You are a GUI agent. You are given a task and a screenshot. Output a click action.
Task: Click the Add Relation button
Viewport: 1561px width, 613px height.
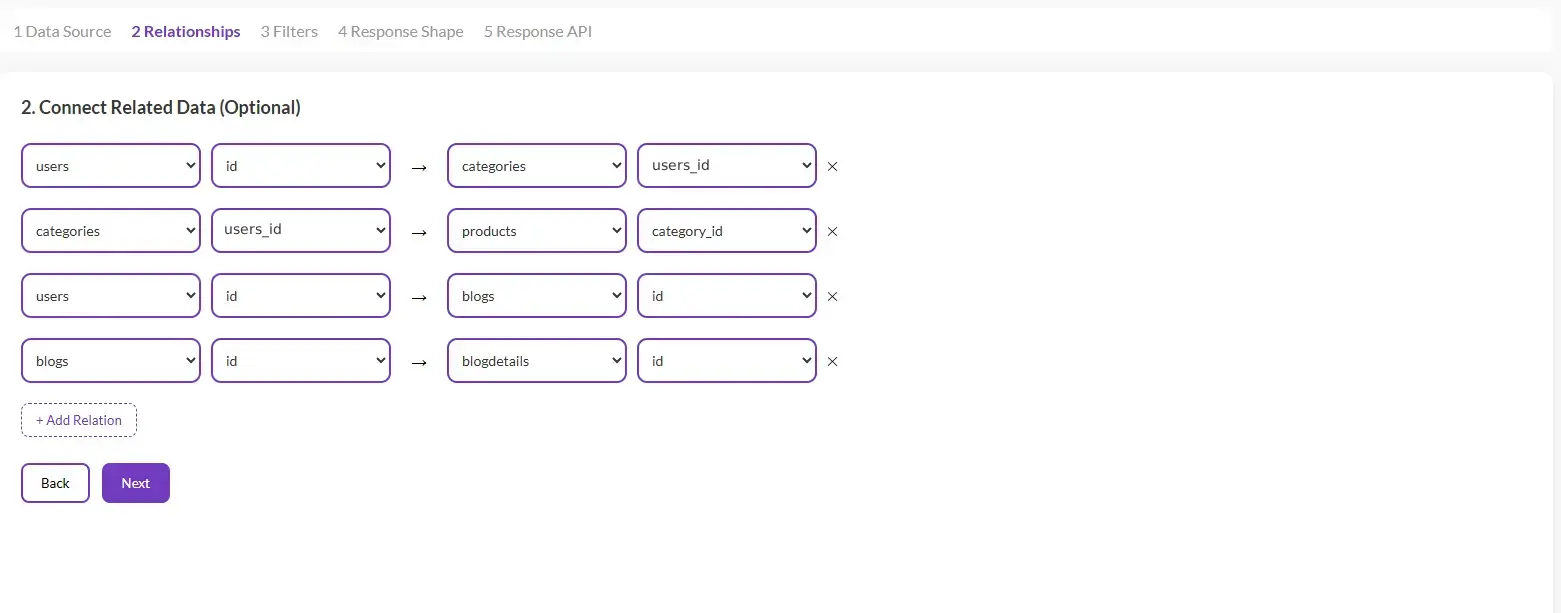pyautogui.click(x=79, y=421)
